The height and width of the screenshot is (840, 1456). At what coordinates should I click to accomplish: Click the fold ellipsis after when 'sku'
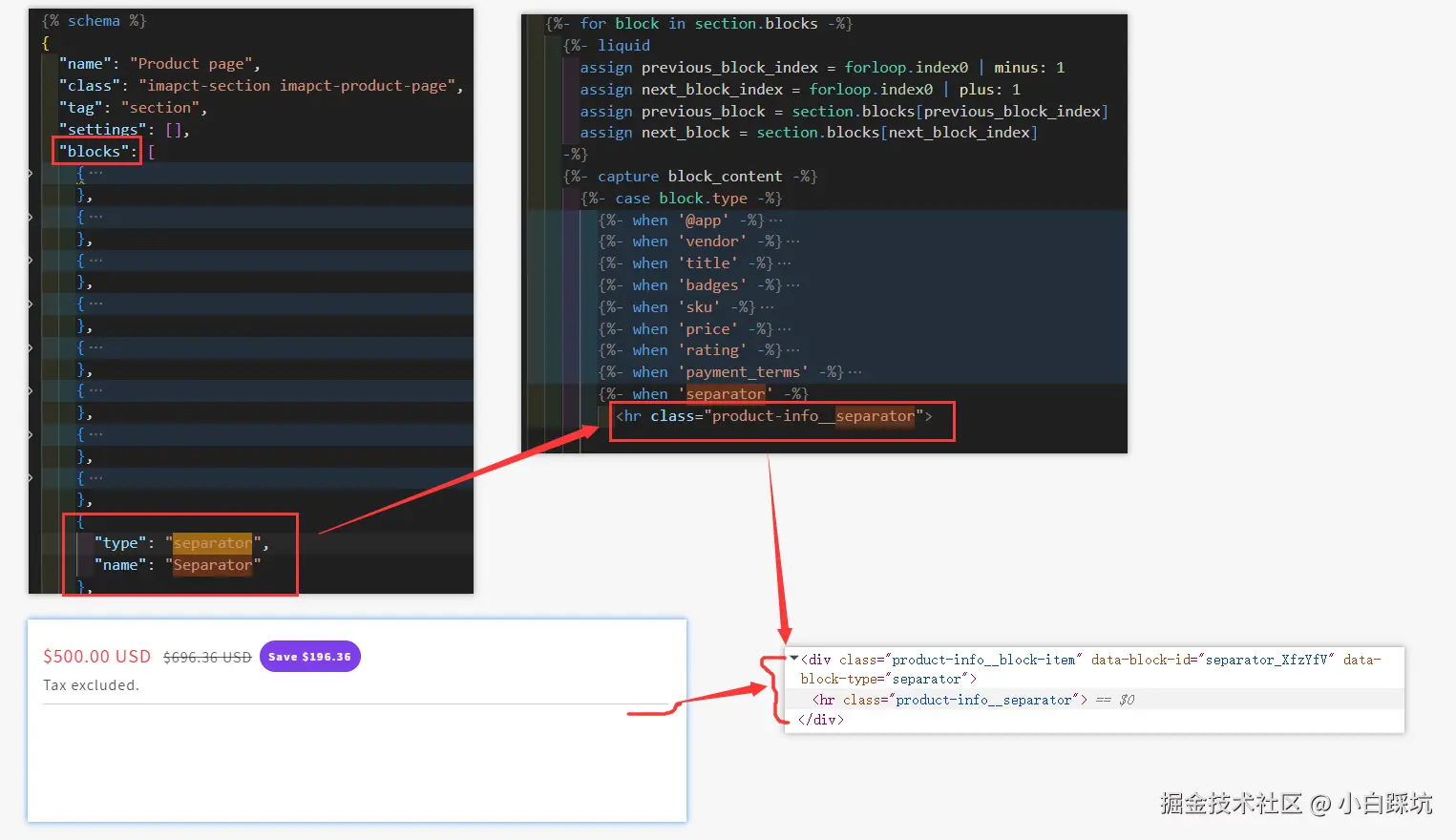click(767, 307)
